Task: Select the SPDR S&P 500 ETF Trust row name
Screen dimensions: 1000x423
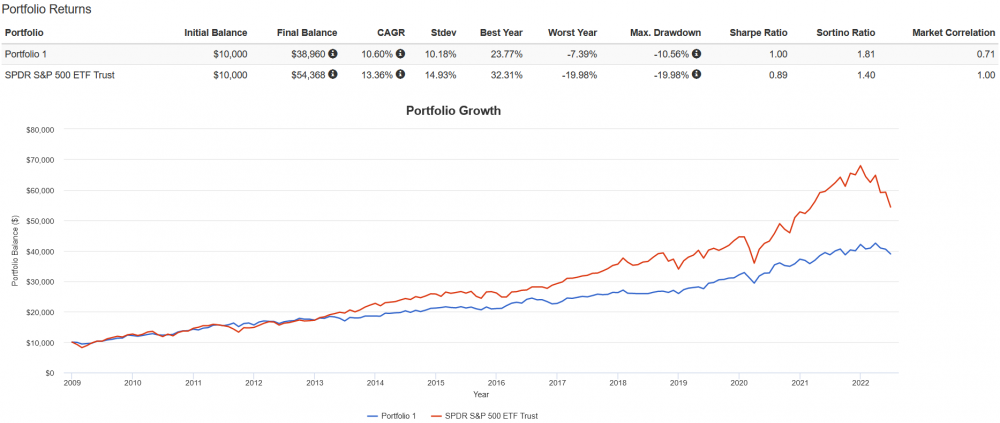Action: [53, 74]
